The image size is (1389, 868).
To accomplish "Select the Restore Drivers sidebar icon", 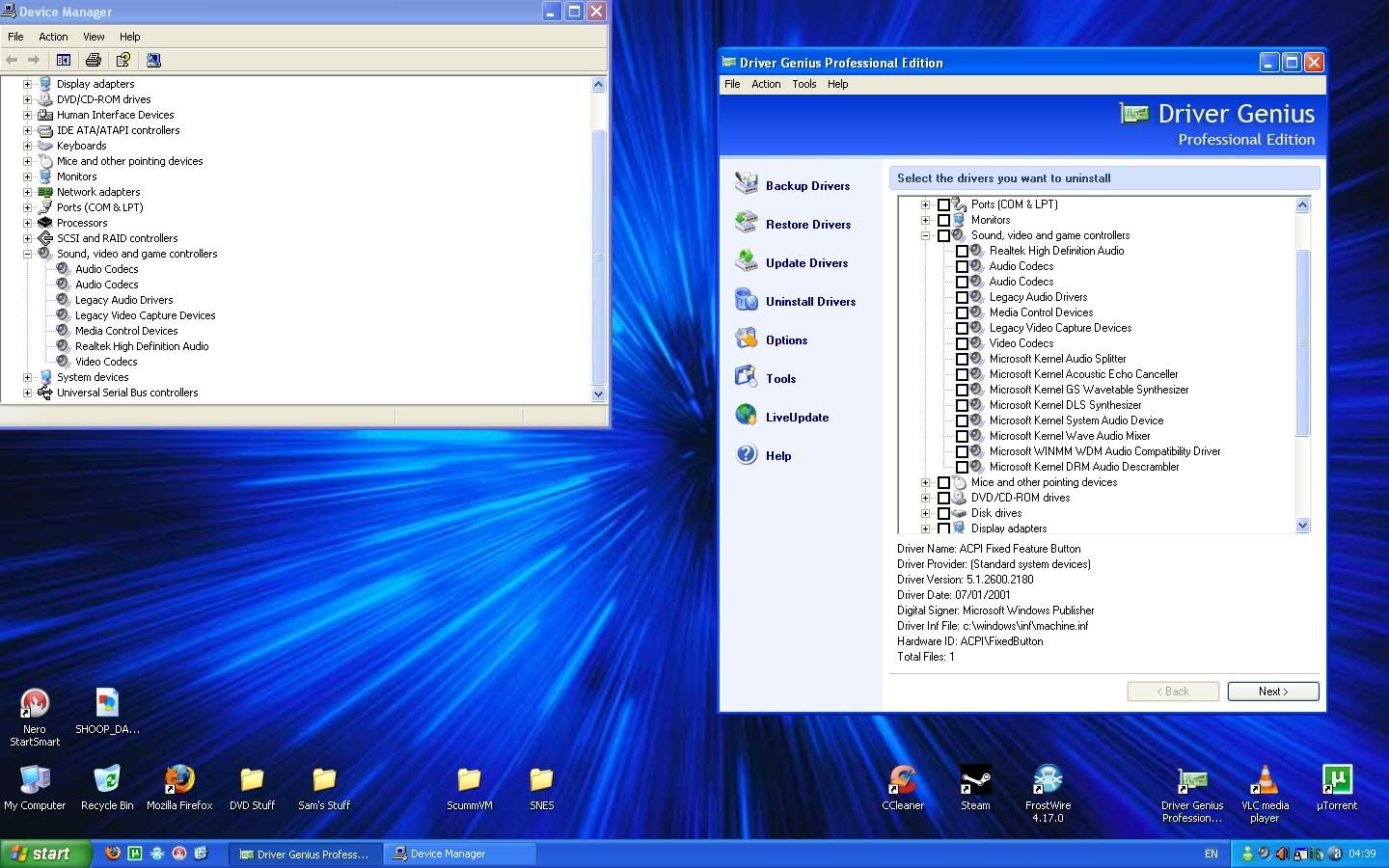I will 747,223.
